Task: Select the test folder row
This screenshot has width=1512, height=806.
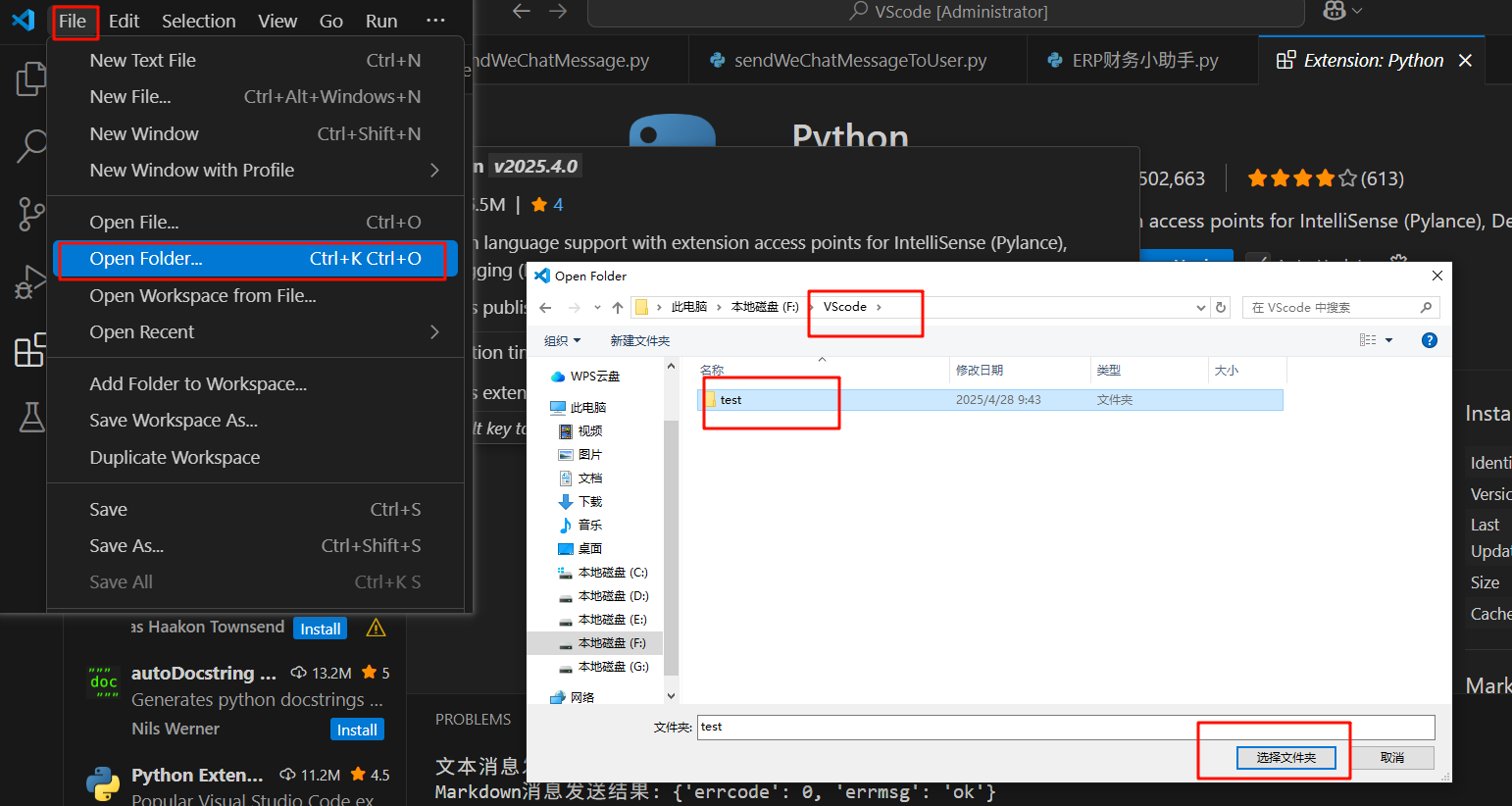Action: pos(989,400)
